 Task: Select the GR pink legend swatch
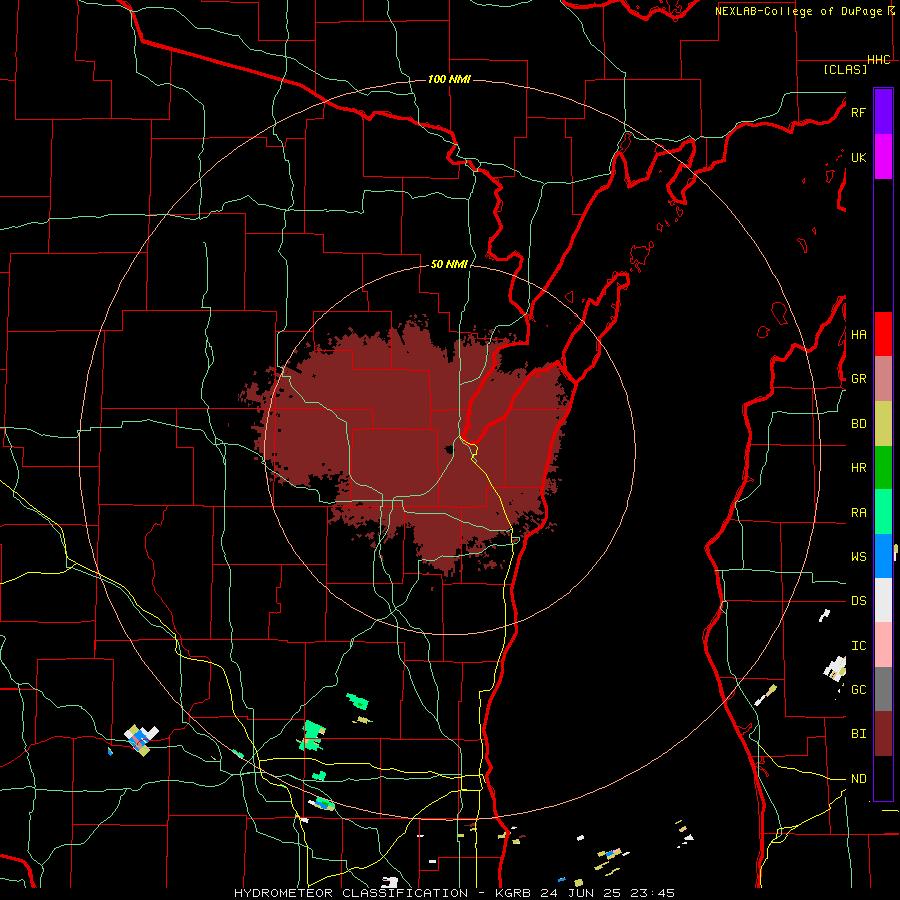pos(883,378)
